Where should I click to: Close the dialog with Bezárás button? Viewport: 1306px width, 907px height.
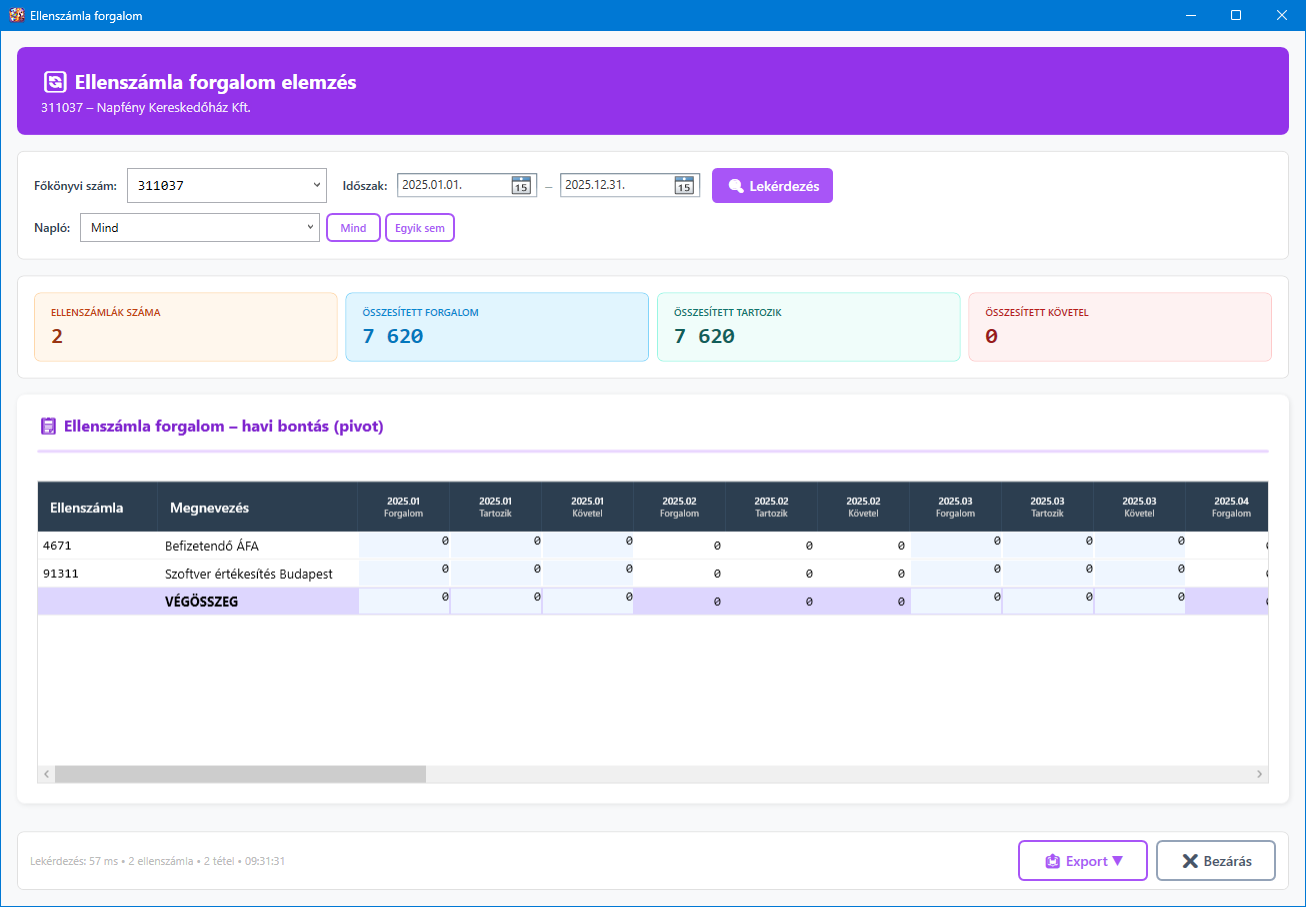click(1216, 861)
